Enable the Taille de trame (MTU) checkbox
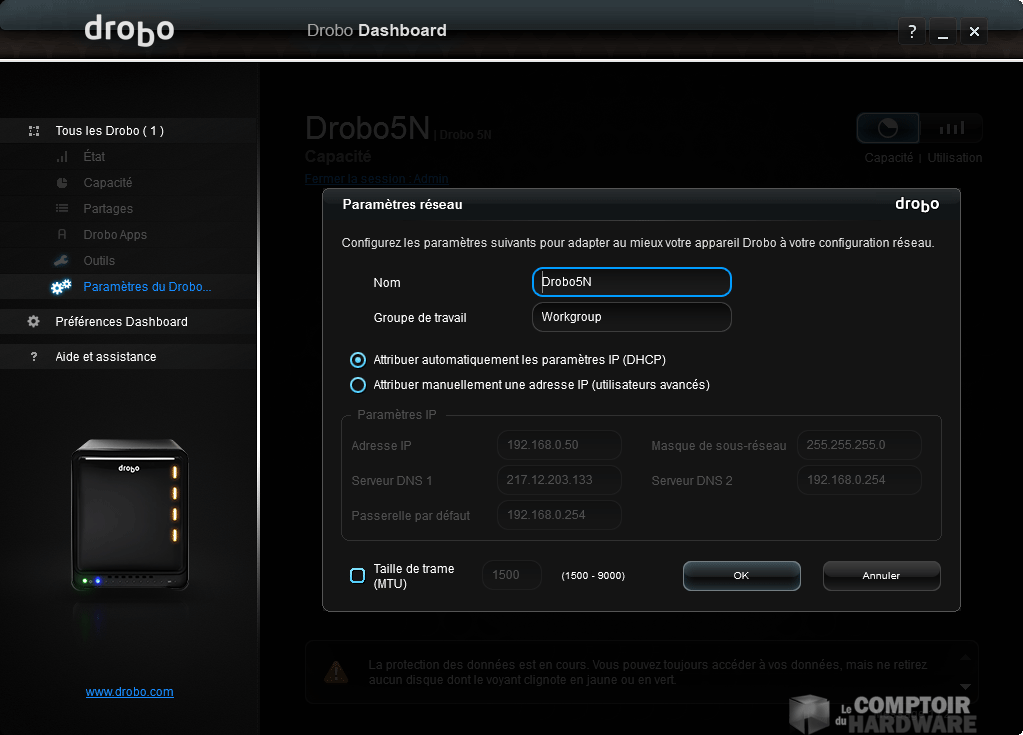1023x735 pixels. pyautogui.click(x=357, y=576)
